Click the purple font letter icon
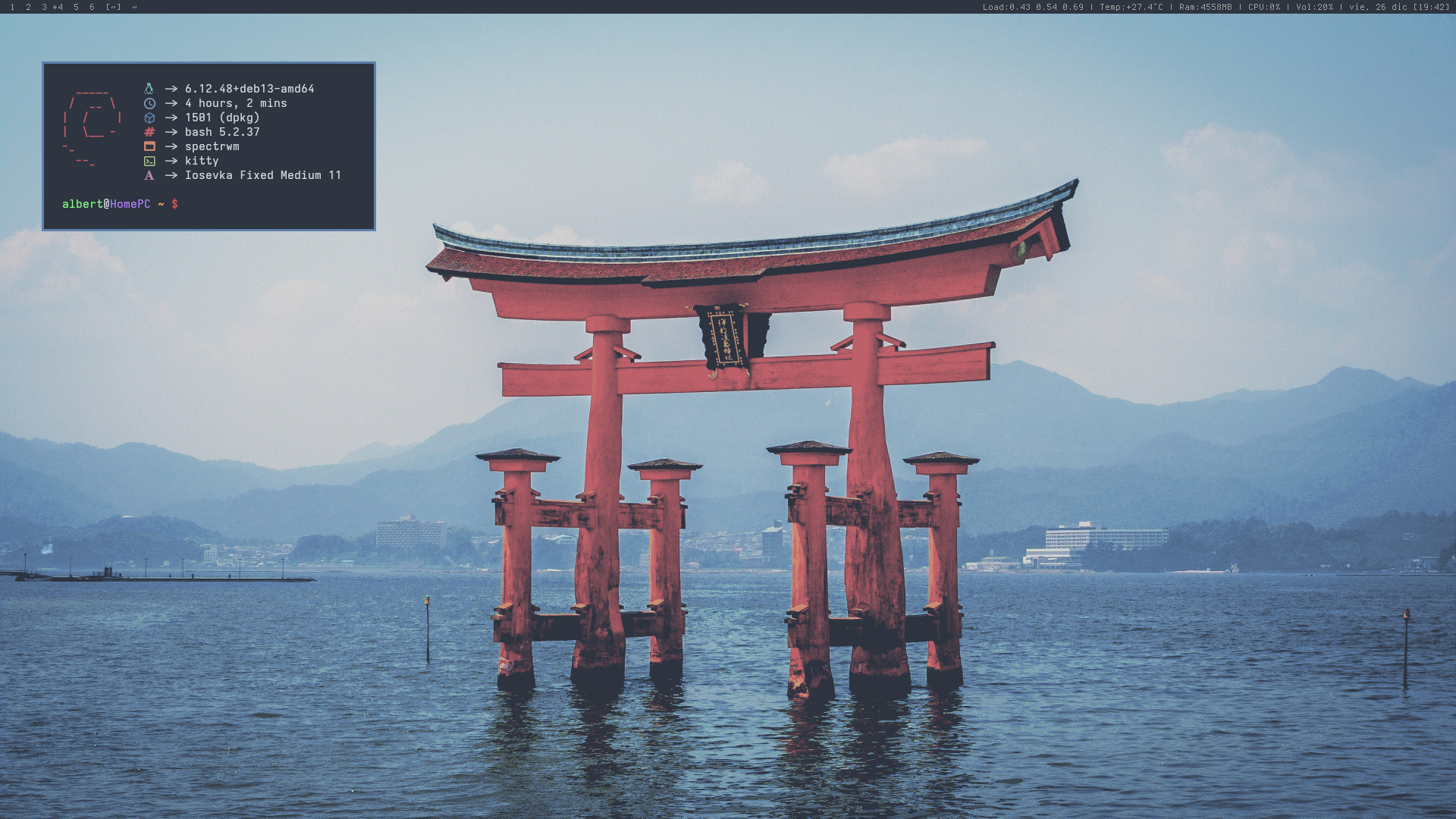Image resolution: width=1456 pixels, height=819 pixels. point(149,175)
